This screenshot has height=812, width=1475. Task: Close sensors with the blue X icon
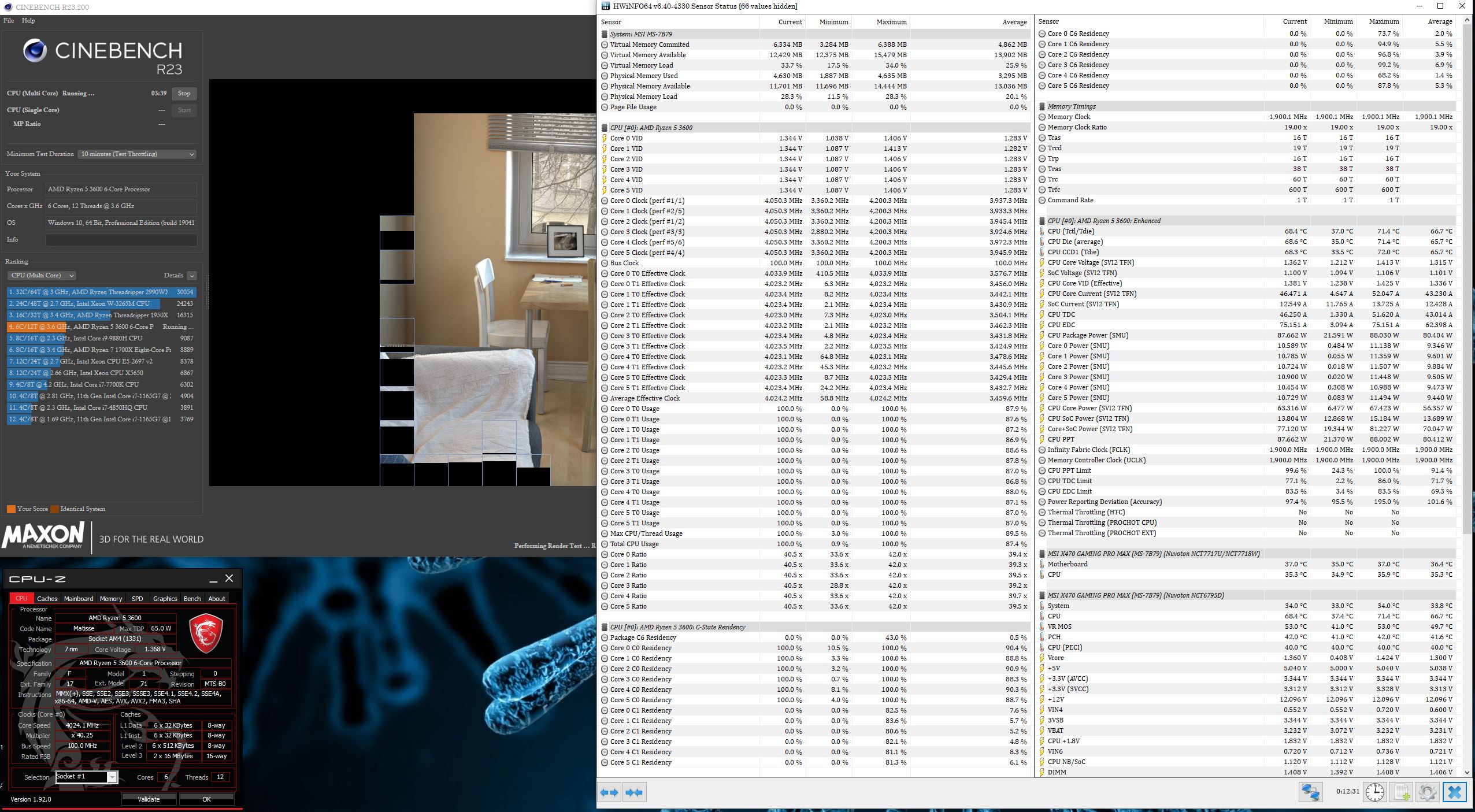click(1455, 792)
